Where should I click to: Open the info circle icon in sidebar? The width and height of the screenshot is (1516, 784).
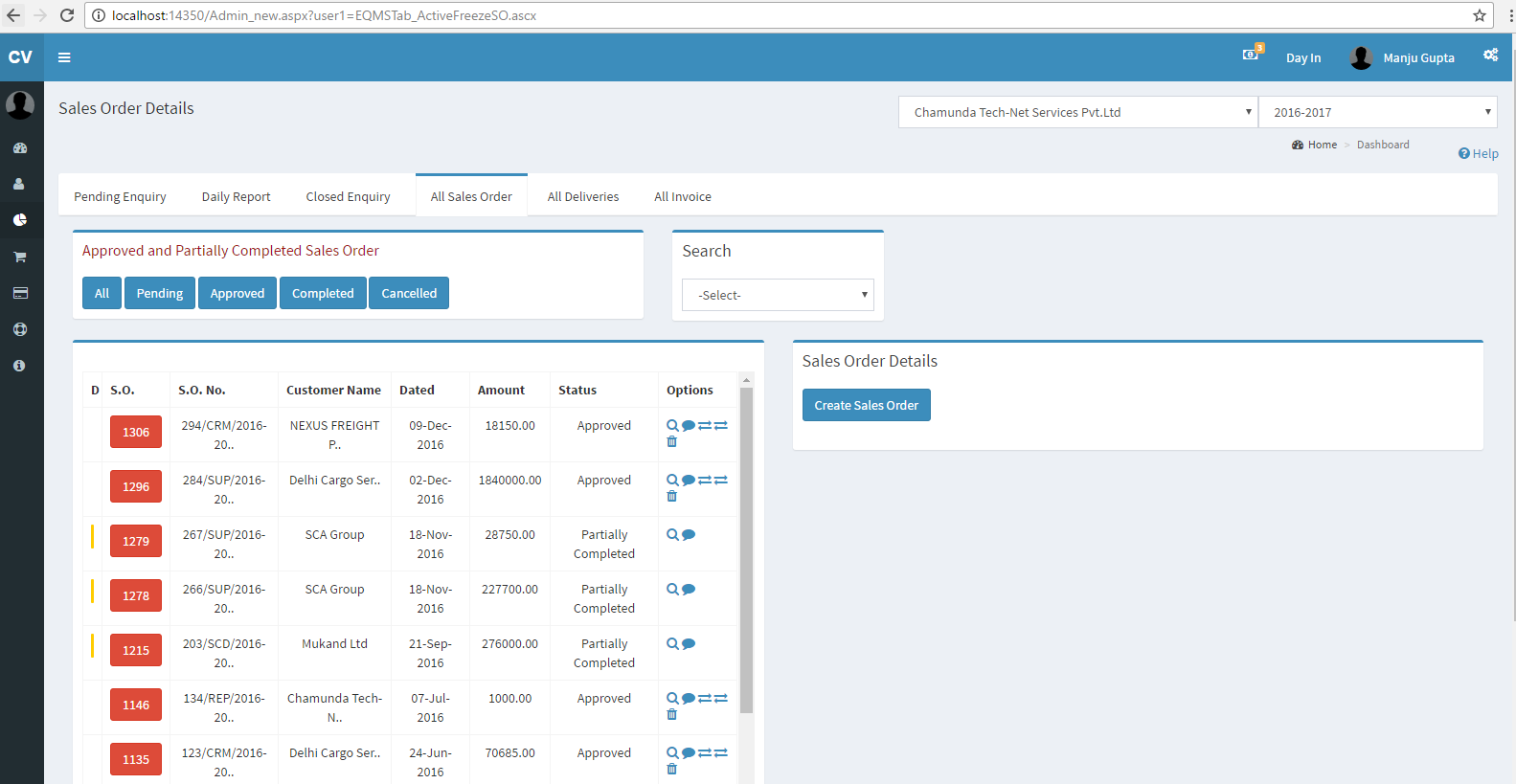coord(19,366)
